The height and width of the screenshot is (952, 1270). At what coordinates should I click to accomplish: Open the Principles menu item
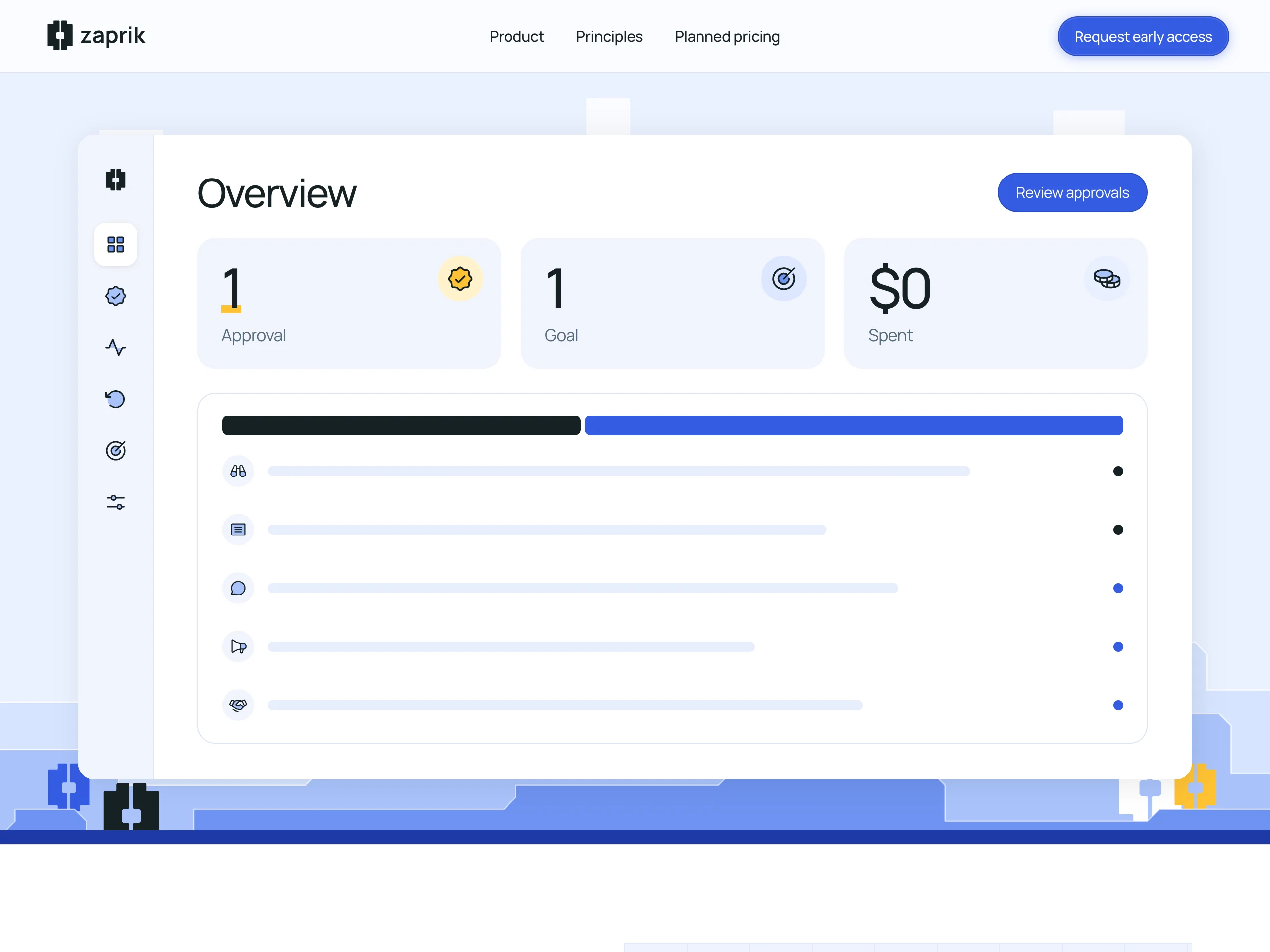[609, 37]
